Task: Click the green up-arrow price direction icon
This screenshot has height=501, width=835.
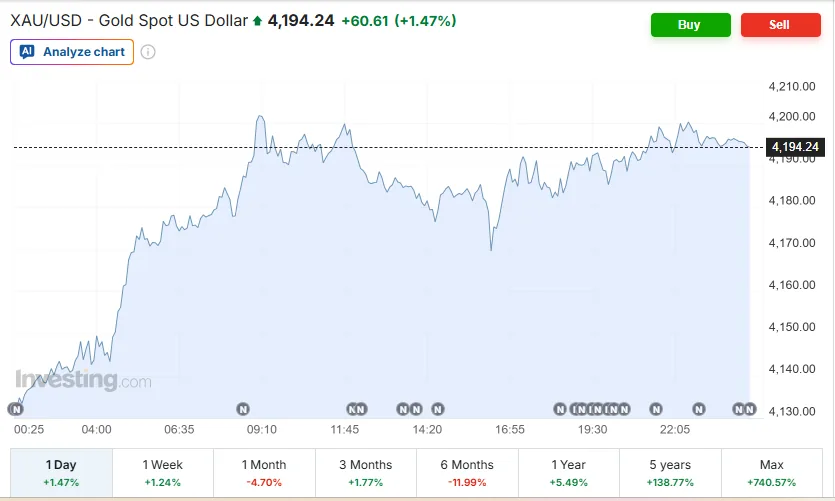Action: point(257,21)
